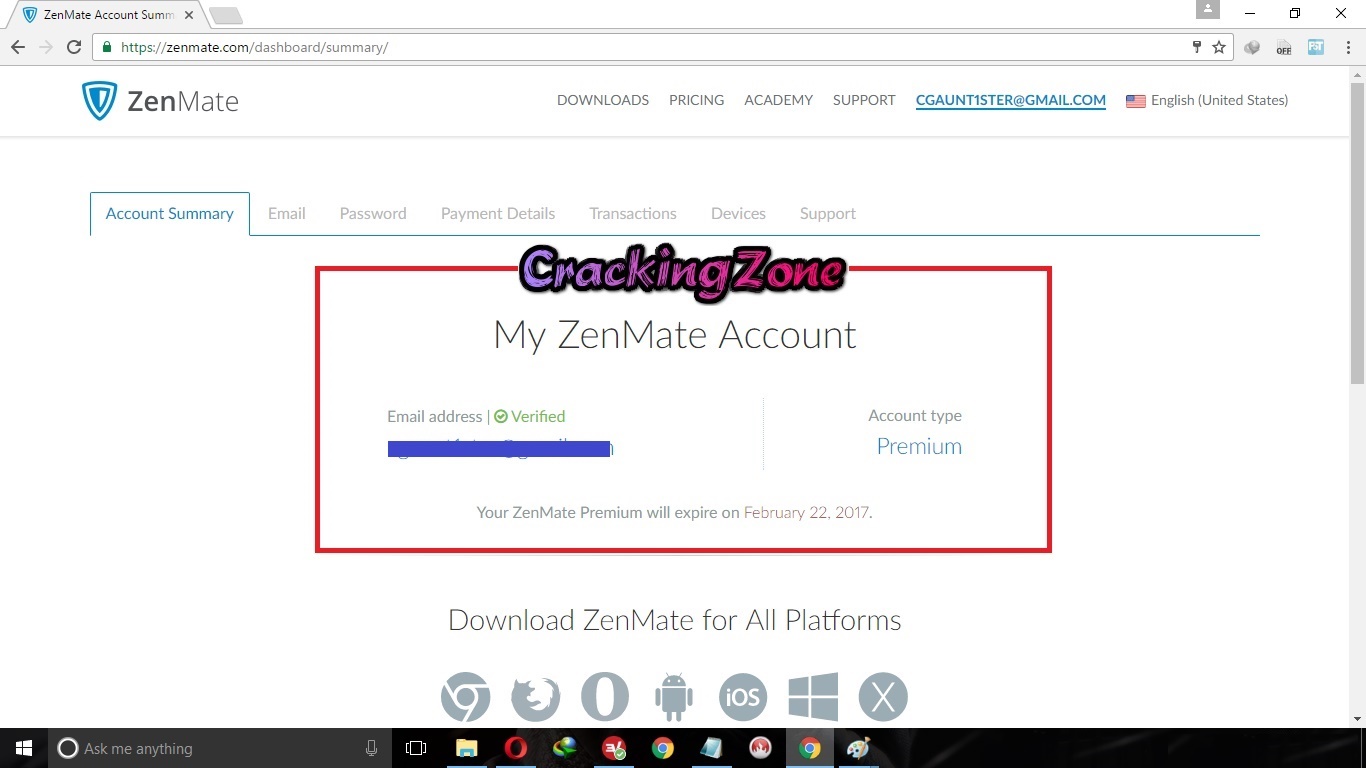Open the Password tab

pyautogui.click(x=373, y=214)
